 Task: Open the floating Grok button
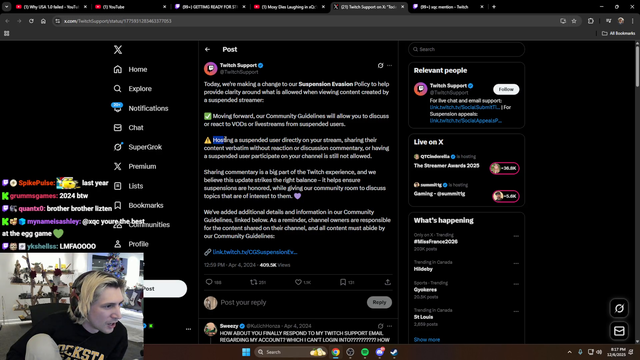(619, 308)
